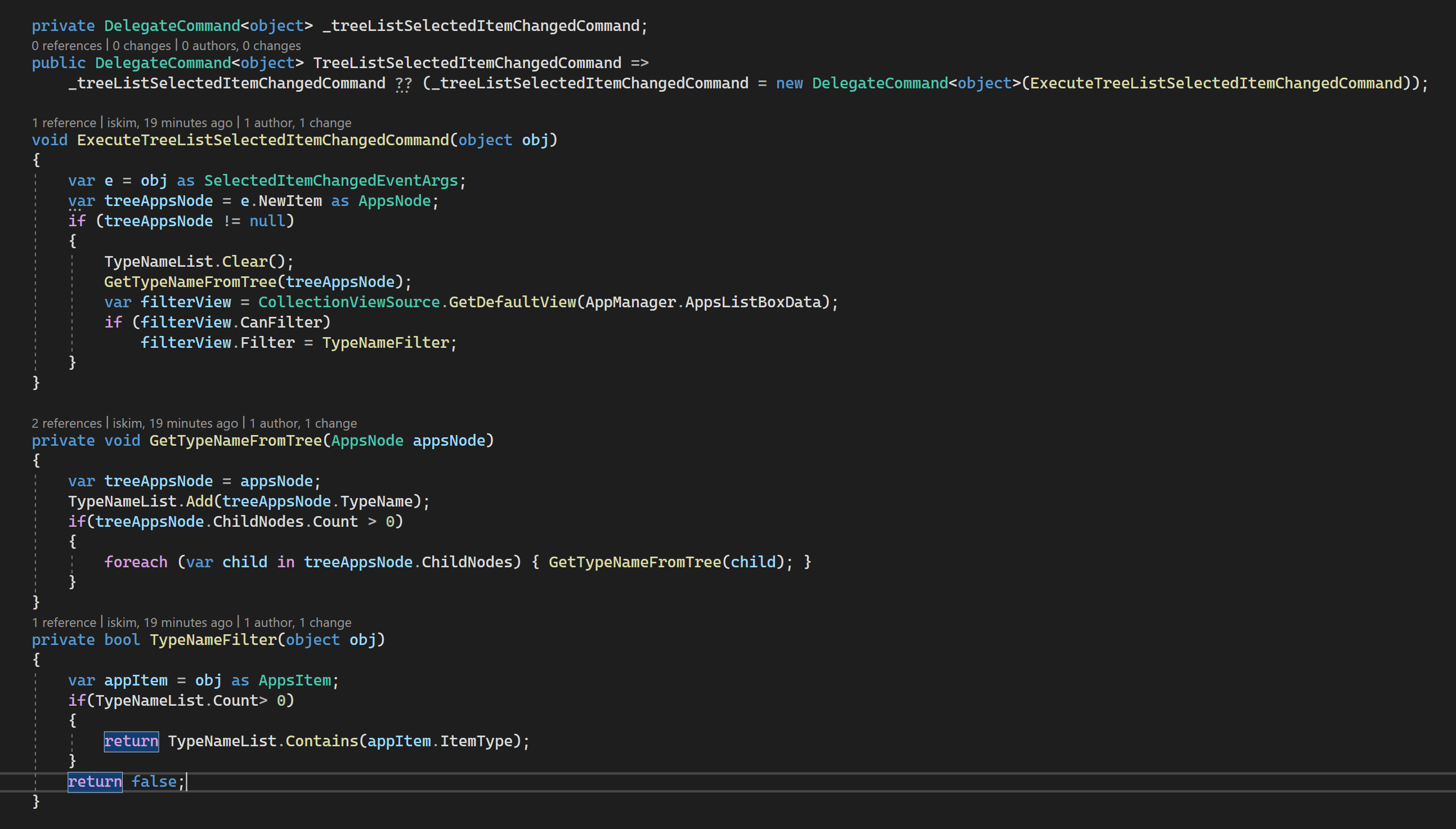Open 'iskim, 19 minutes ago' above ExecuteTreeListSelectedItemChangedCommand

pyautogui.click(x=169, y=123)
